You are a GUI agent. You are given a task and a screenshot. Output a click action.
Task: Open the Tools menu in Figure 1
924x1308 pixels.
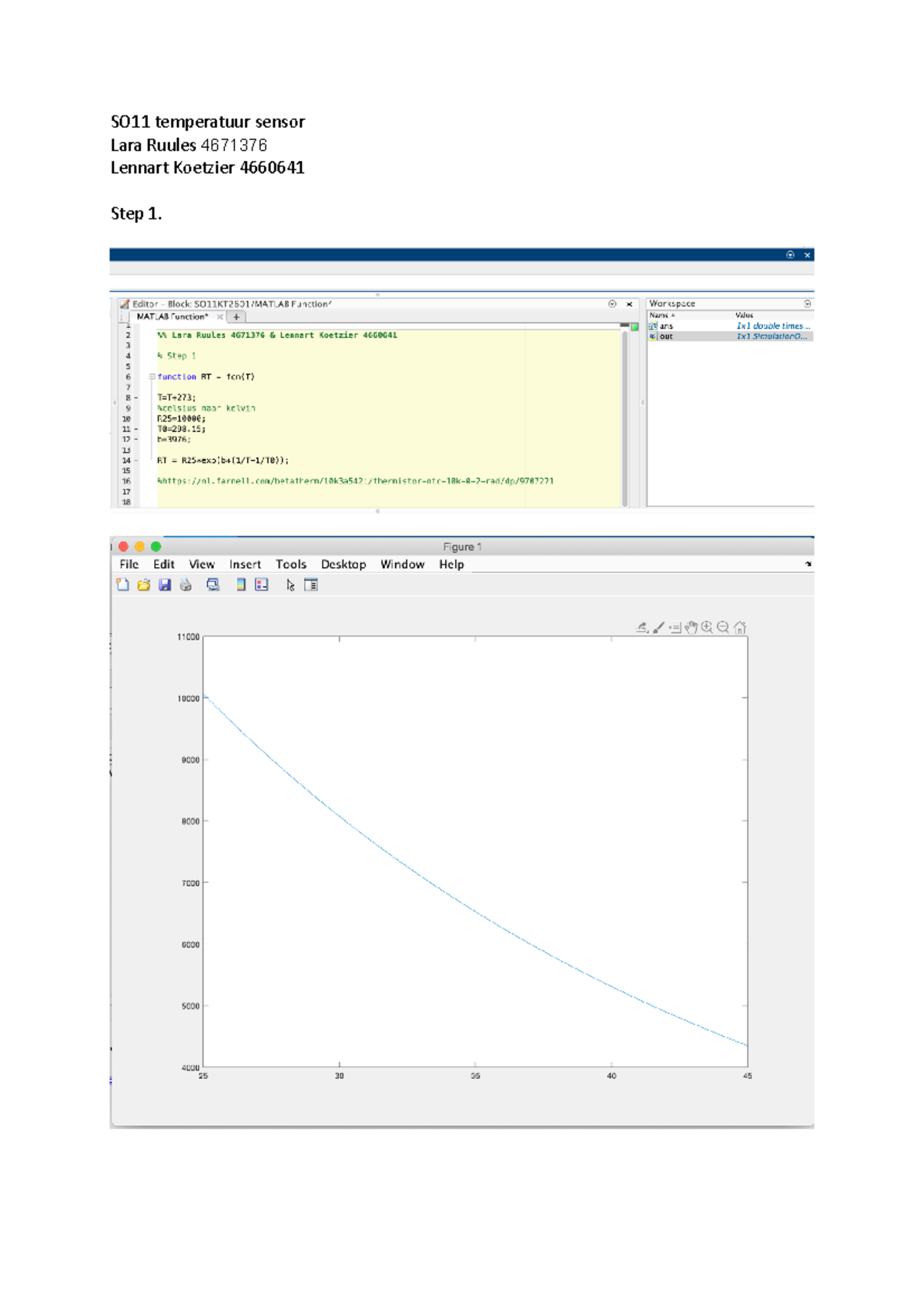[291, 564]
